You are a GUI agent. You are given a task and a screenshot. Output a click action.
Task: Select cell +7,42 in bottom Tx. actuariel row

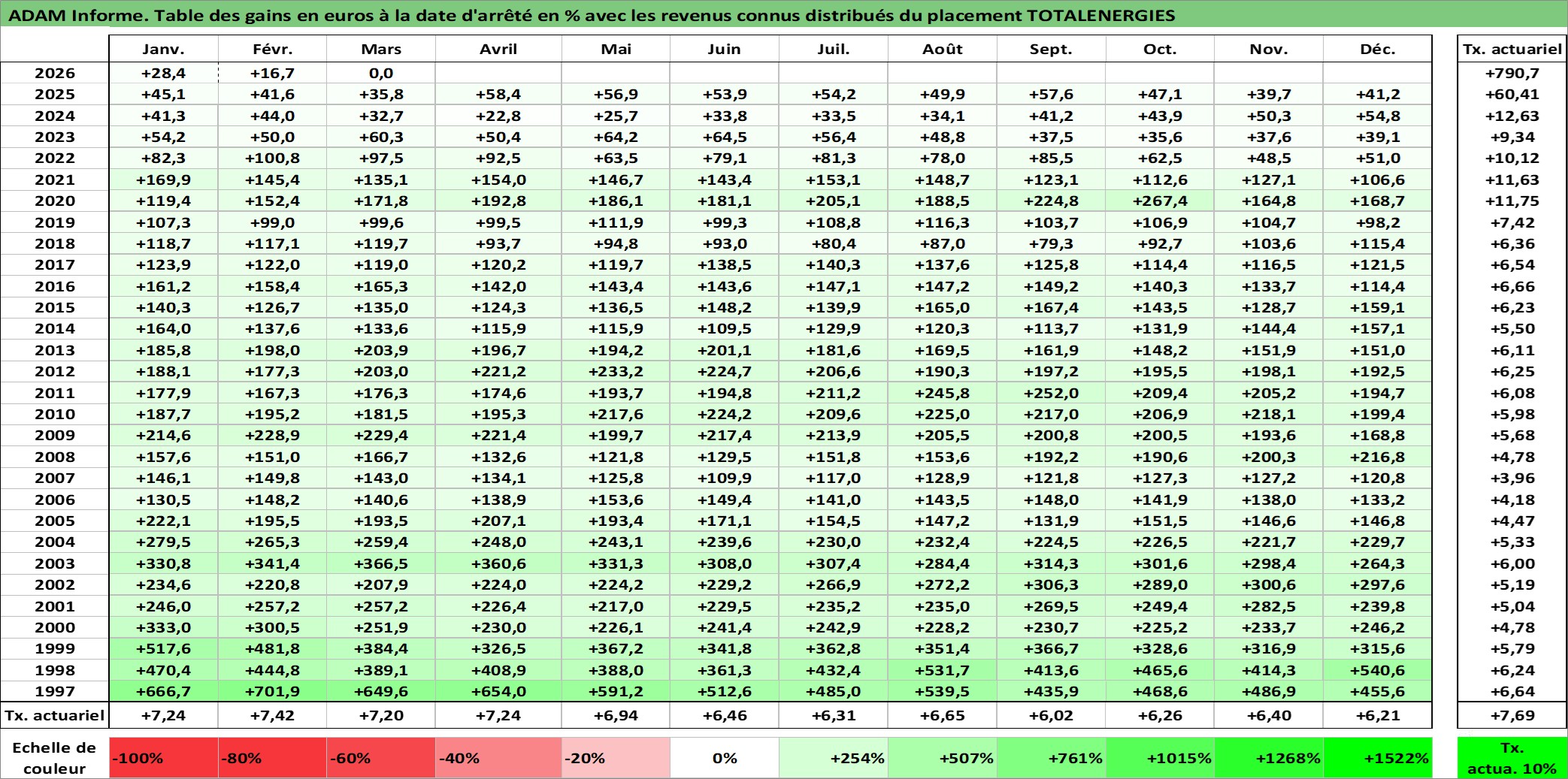coord(273,715)
